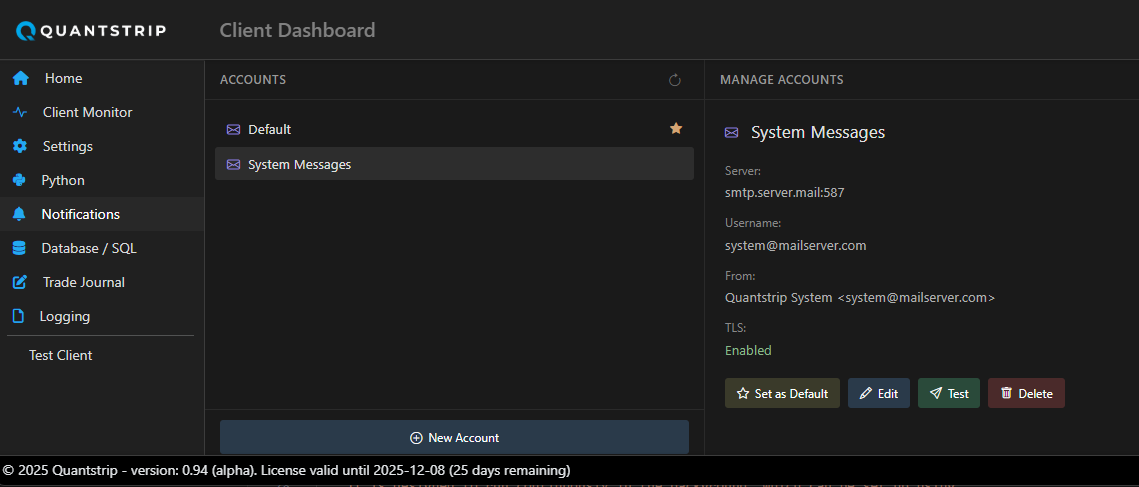Click the From value Quantstrip System
Screen dimensions: 1139x487
[x=860, y=298]
